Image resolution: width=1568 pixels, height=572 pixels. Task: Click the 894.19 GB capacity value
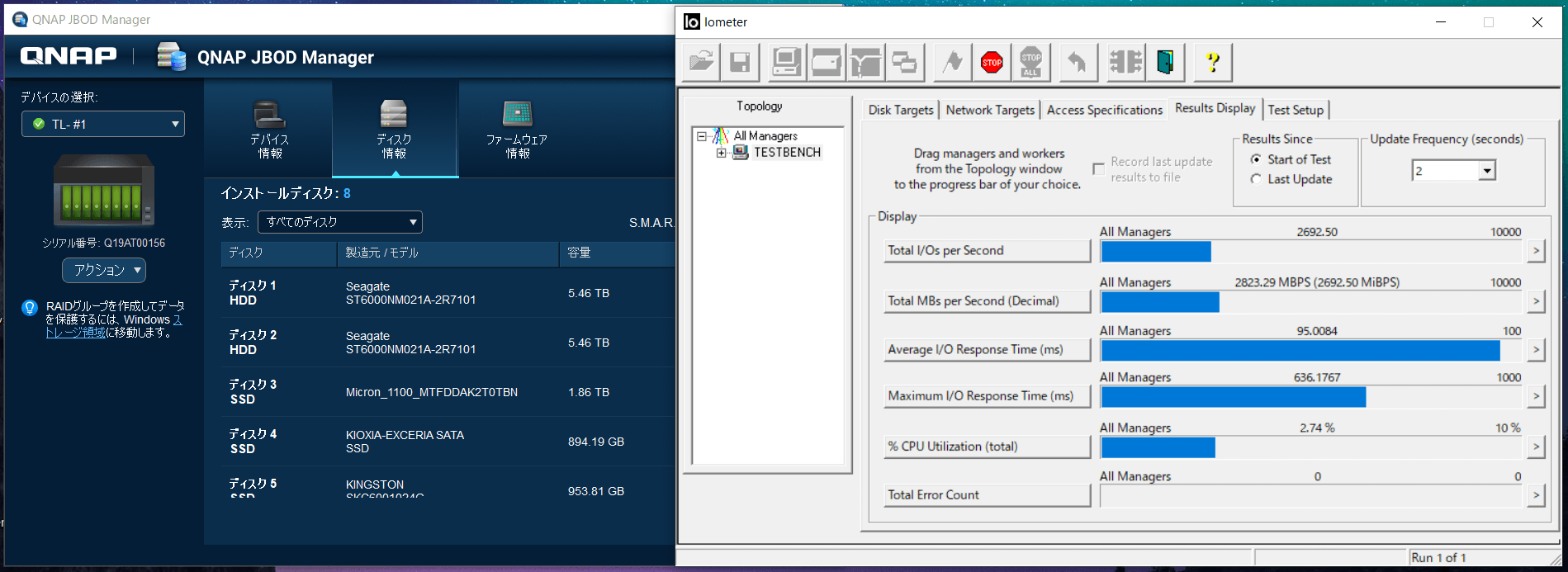tap(596, 442)
